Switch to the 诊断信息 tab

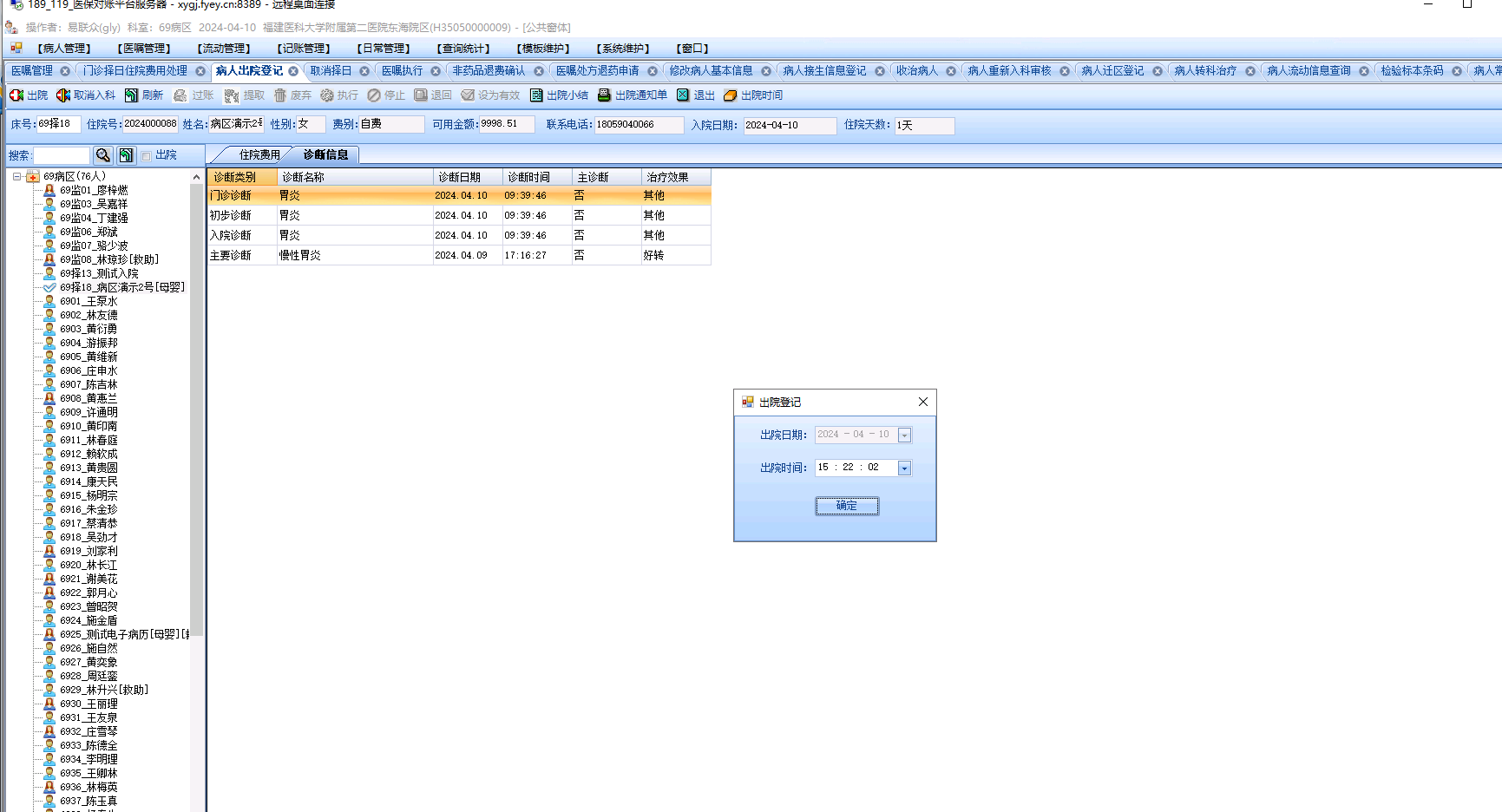coord(325,155)
